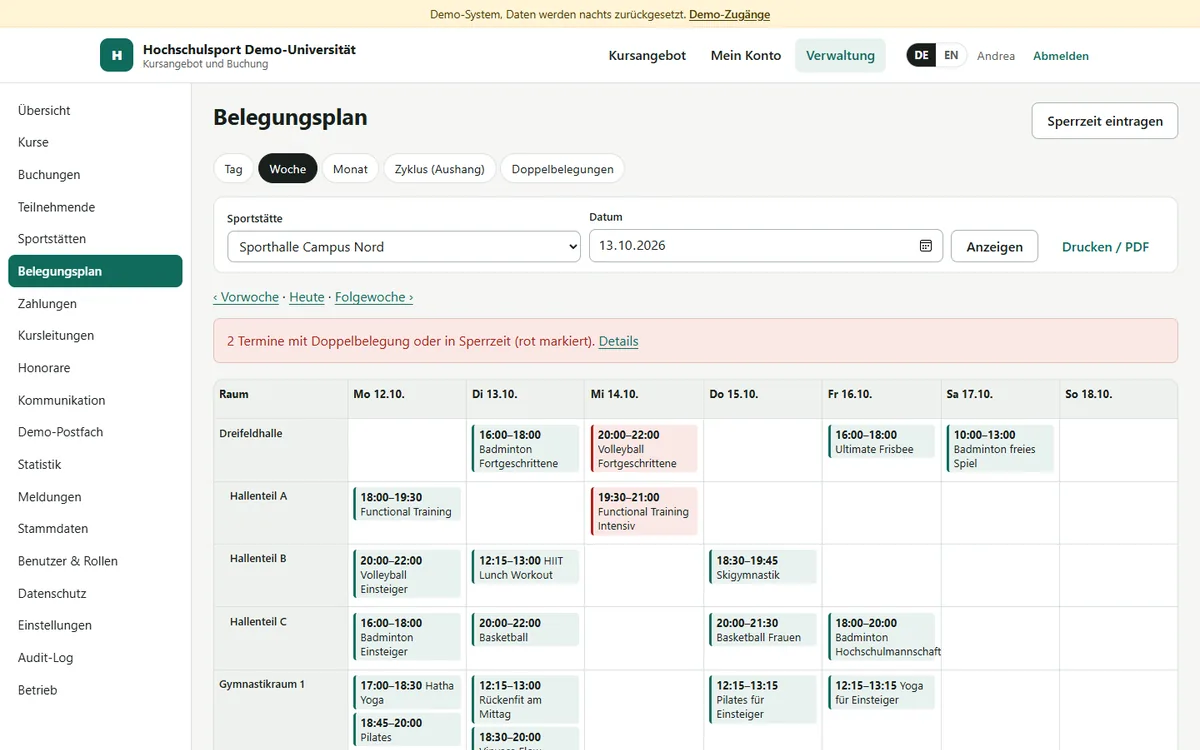The image size is (1200, 750).
Task: Jump to Heute link
Action: 307,297
